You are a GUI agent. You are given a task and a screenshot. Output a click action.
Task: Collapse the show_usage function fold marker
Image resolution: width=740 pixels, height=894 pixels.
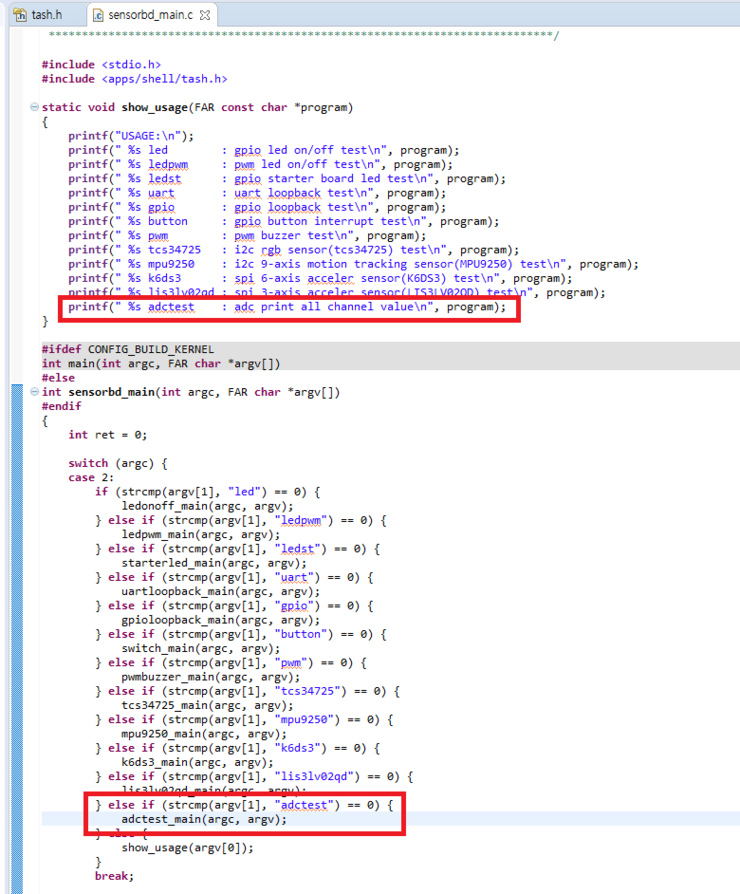[34, 107]
